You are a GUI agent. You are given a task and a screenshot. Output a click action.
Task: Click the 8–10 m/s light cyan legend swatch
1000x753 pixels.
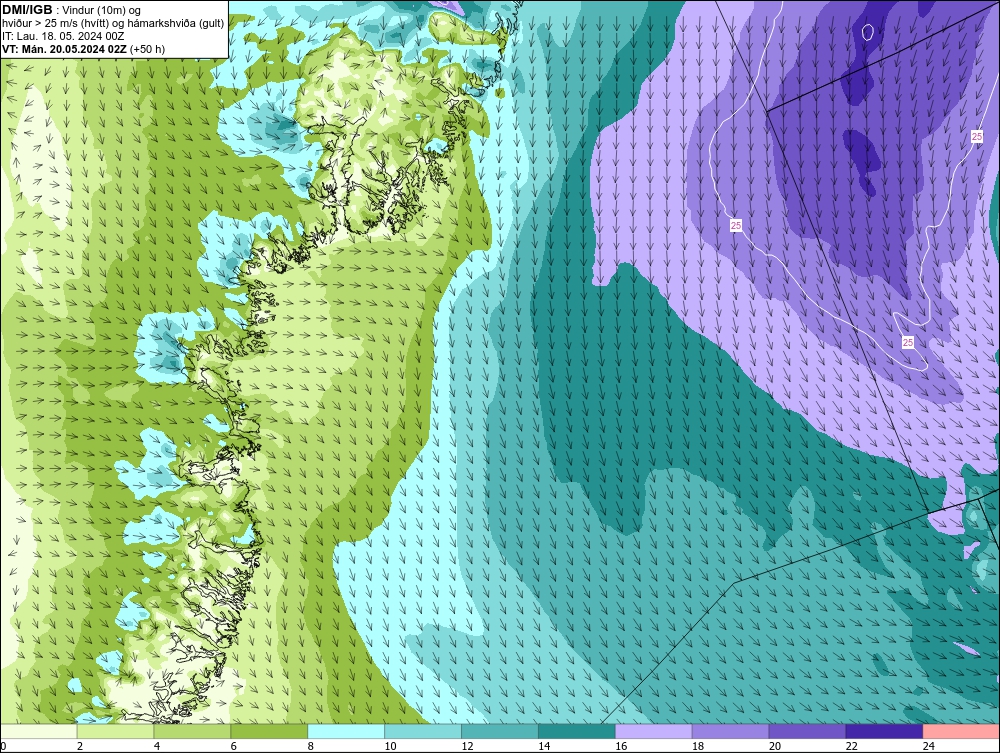point(346,731)
